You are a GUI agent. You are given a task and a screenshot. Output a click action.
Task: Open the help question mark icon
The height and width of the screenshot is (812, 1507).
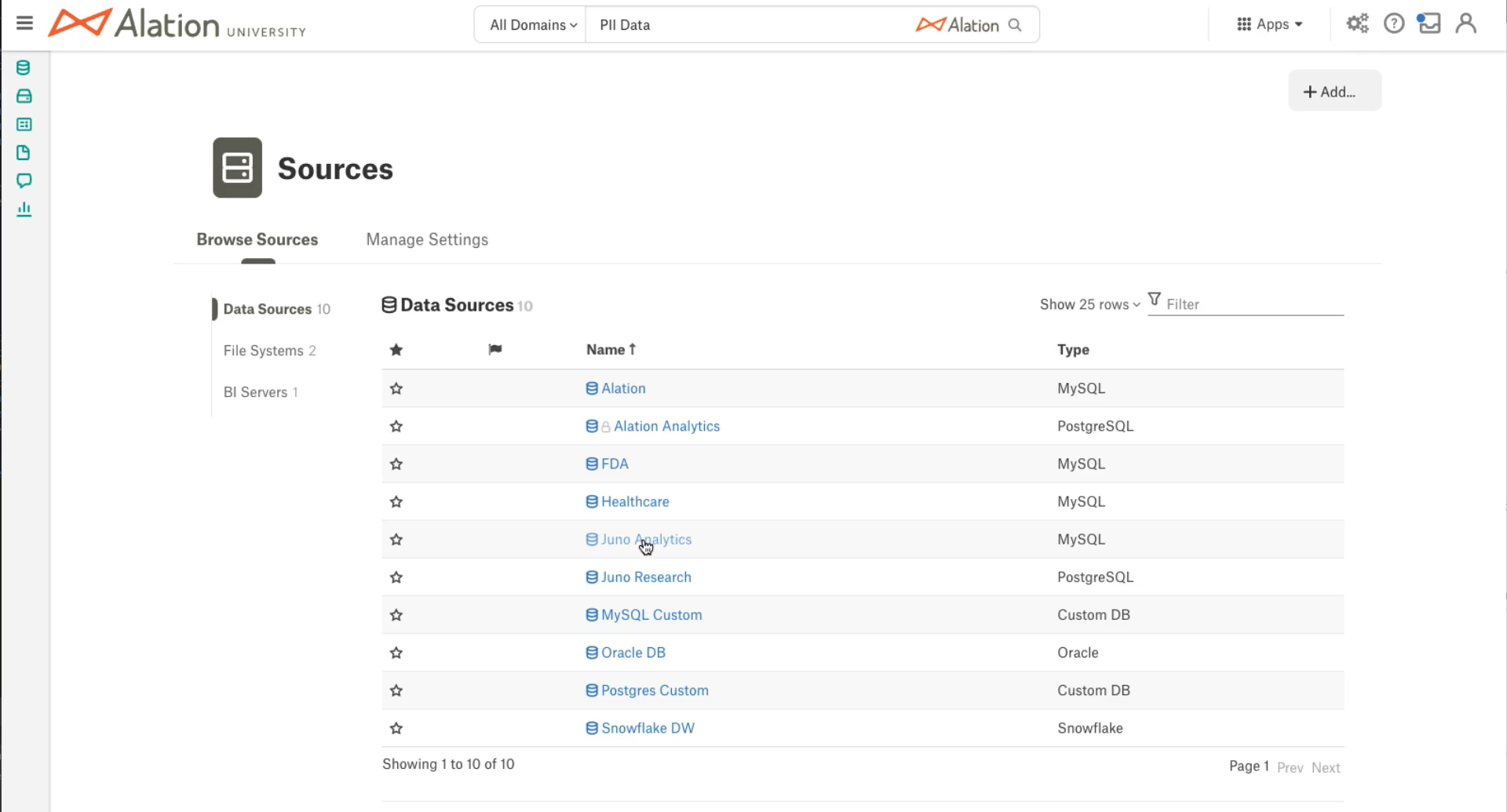point(1394,24)
